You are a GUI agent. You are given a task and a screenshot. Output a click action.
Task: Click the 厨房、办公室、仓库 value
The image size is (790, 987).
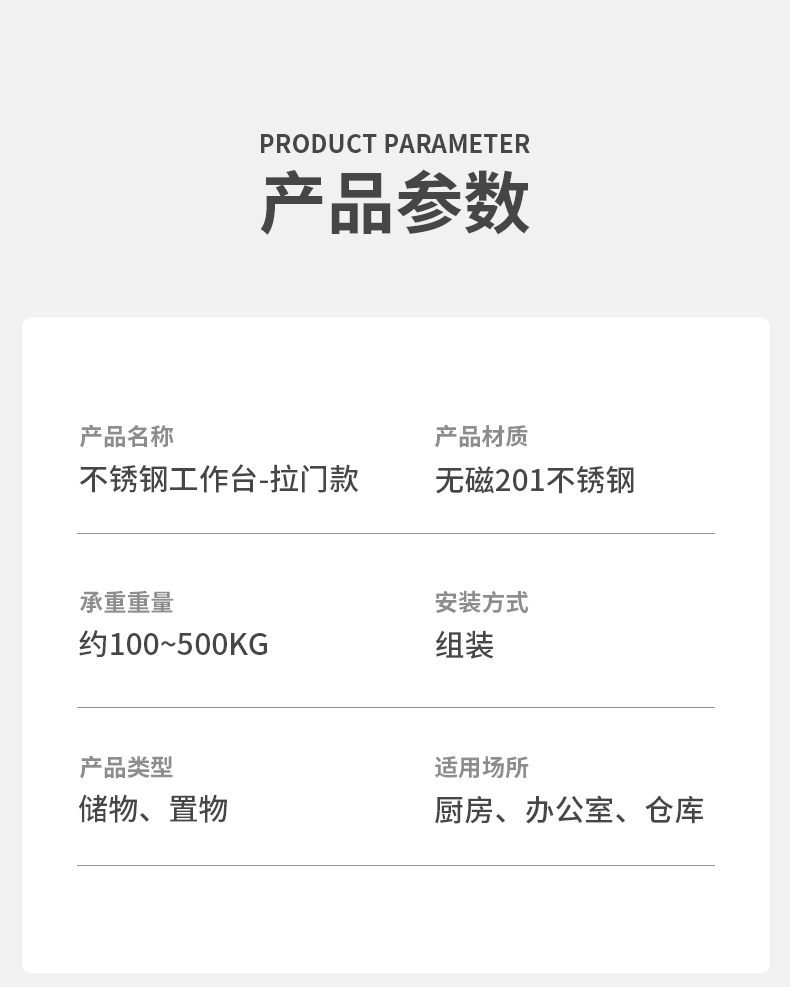click(569, 810)
